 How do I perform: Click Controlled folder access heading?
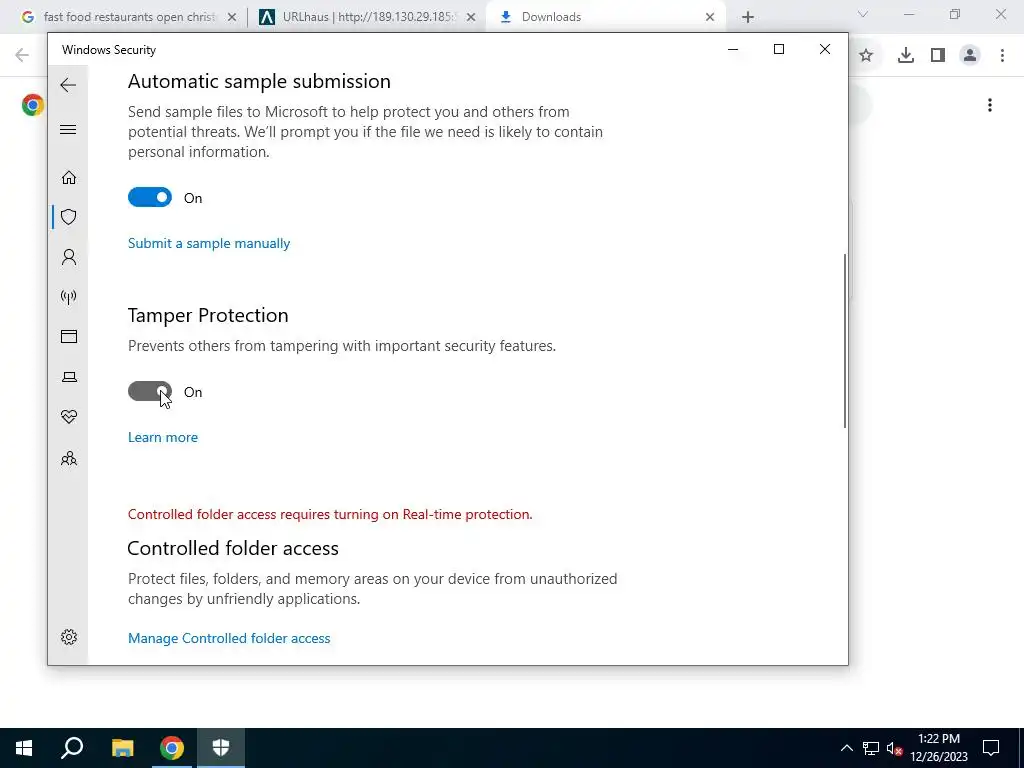coord(233,548)
